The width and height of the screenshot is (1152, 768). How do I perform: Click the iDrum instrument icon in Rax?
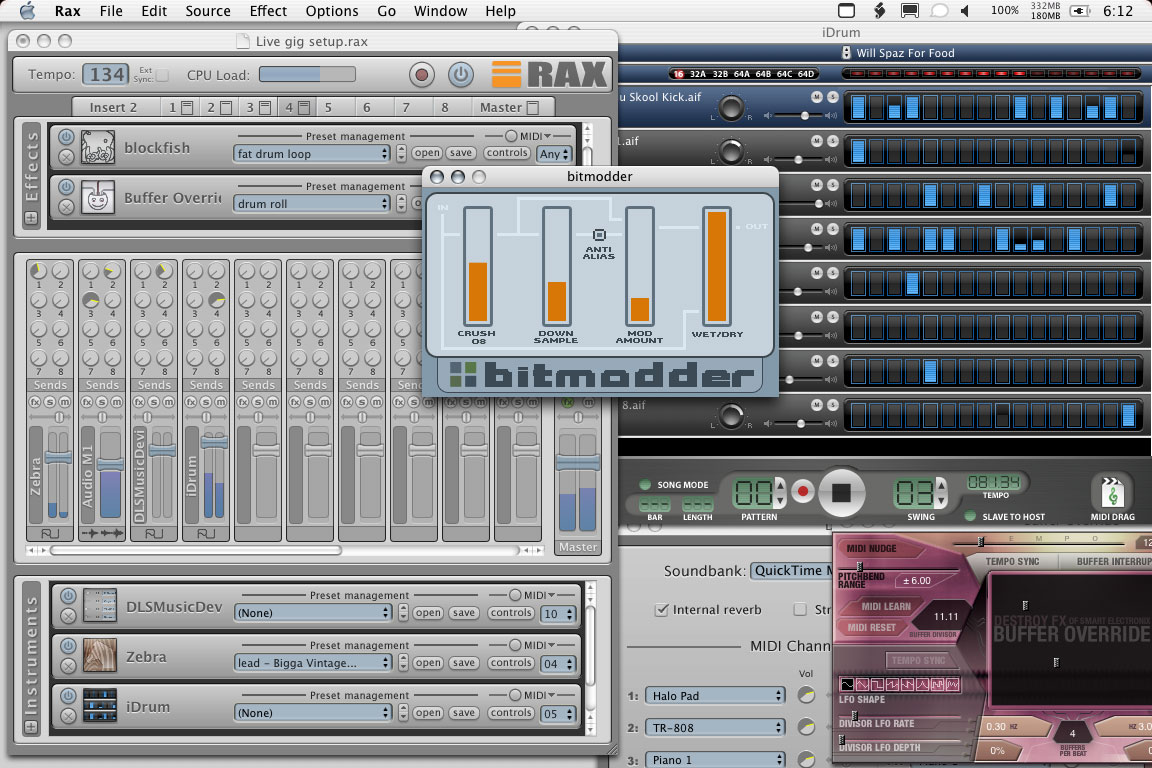[x=100, y=706]
